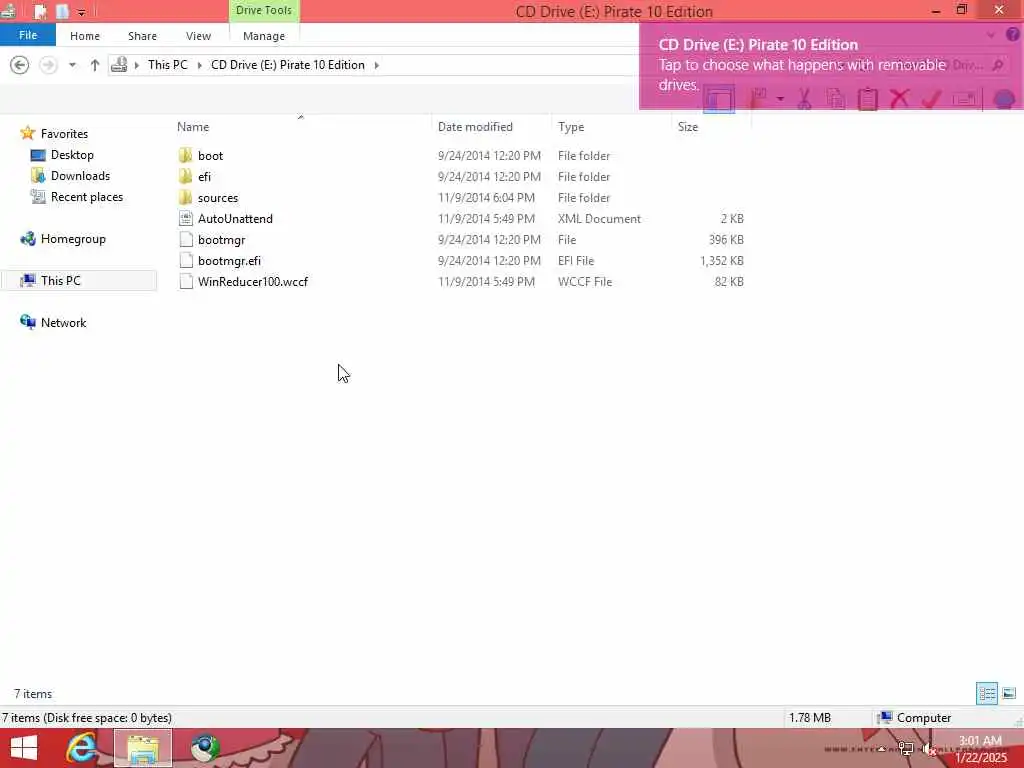Open Favorites in navigation pane
1024x768 pixels.
(x=64, y=134)
